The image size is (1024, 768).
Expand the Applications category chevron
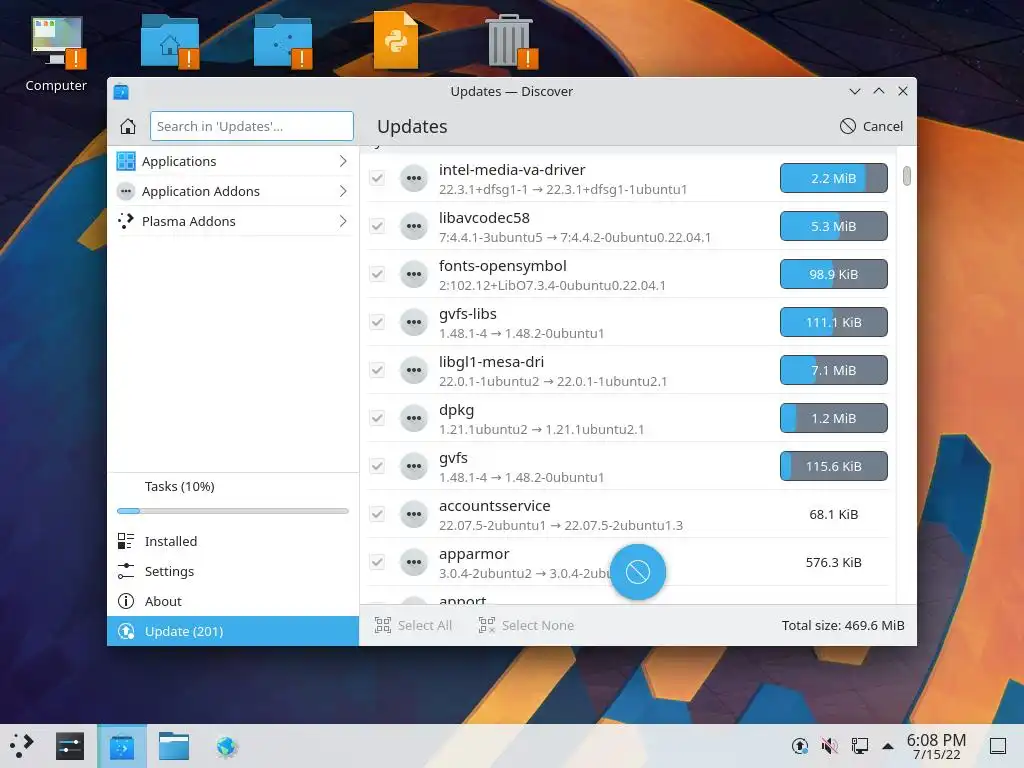pos(343,161)
